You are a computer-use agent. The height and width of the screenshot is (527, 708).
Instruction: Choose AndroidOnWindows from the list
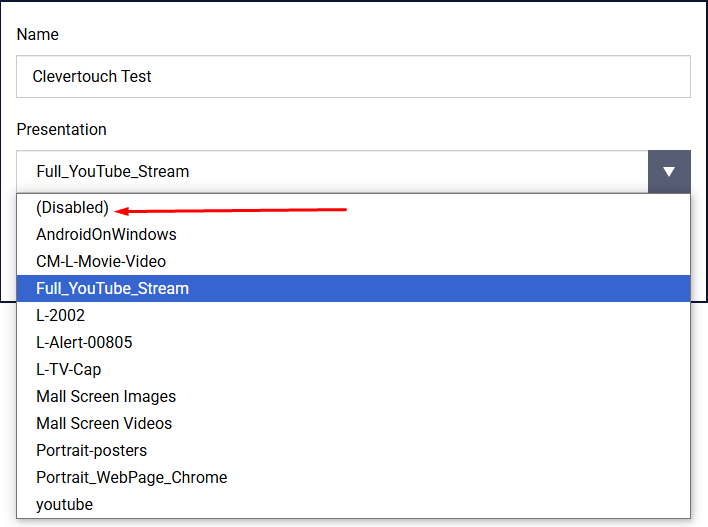tap(106, 235)
